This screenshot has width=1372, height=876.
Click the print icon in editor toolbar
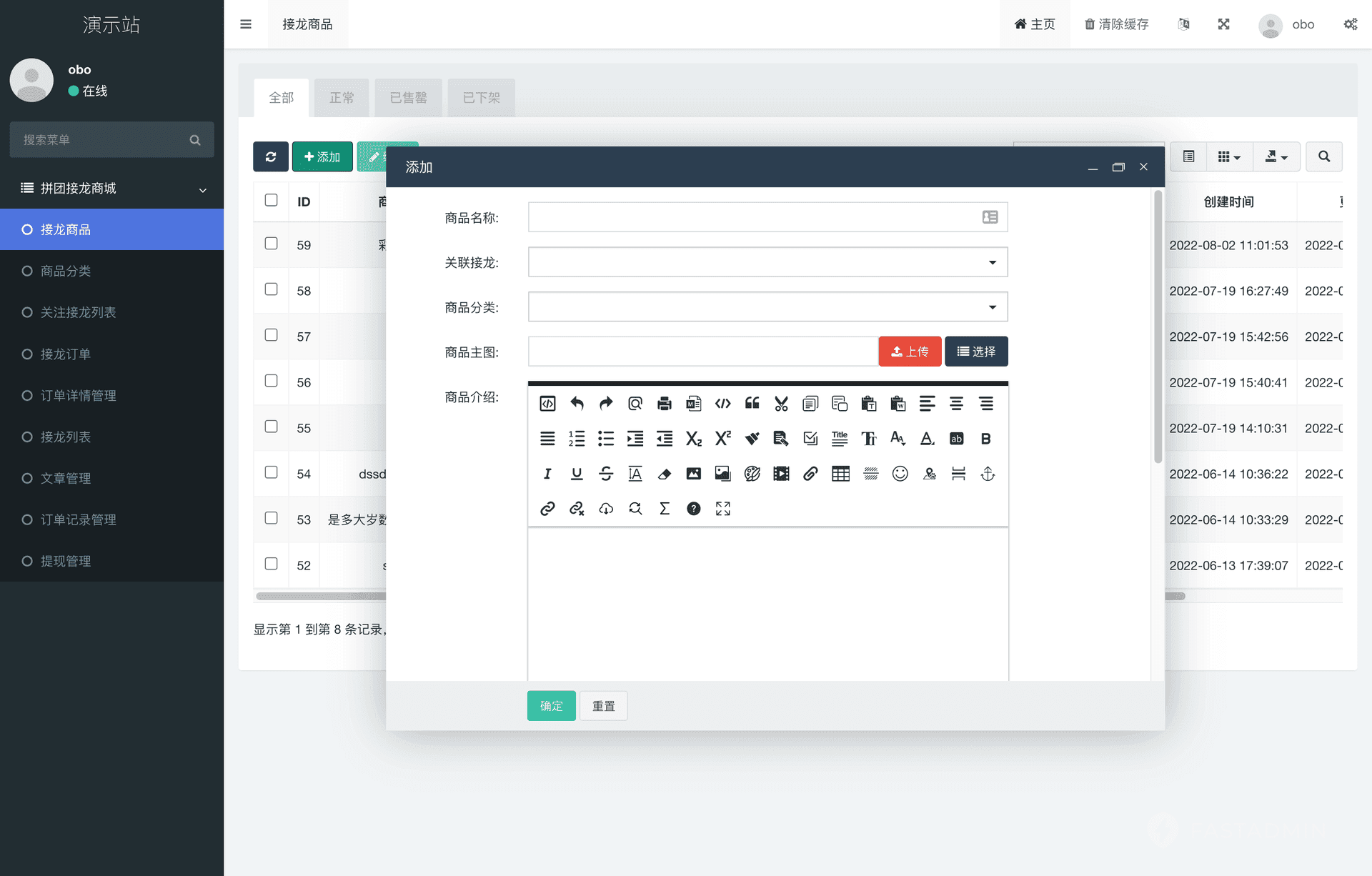tap(664, 404)
